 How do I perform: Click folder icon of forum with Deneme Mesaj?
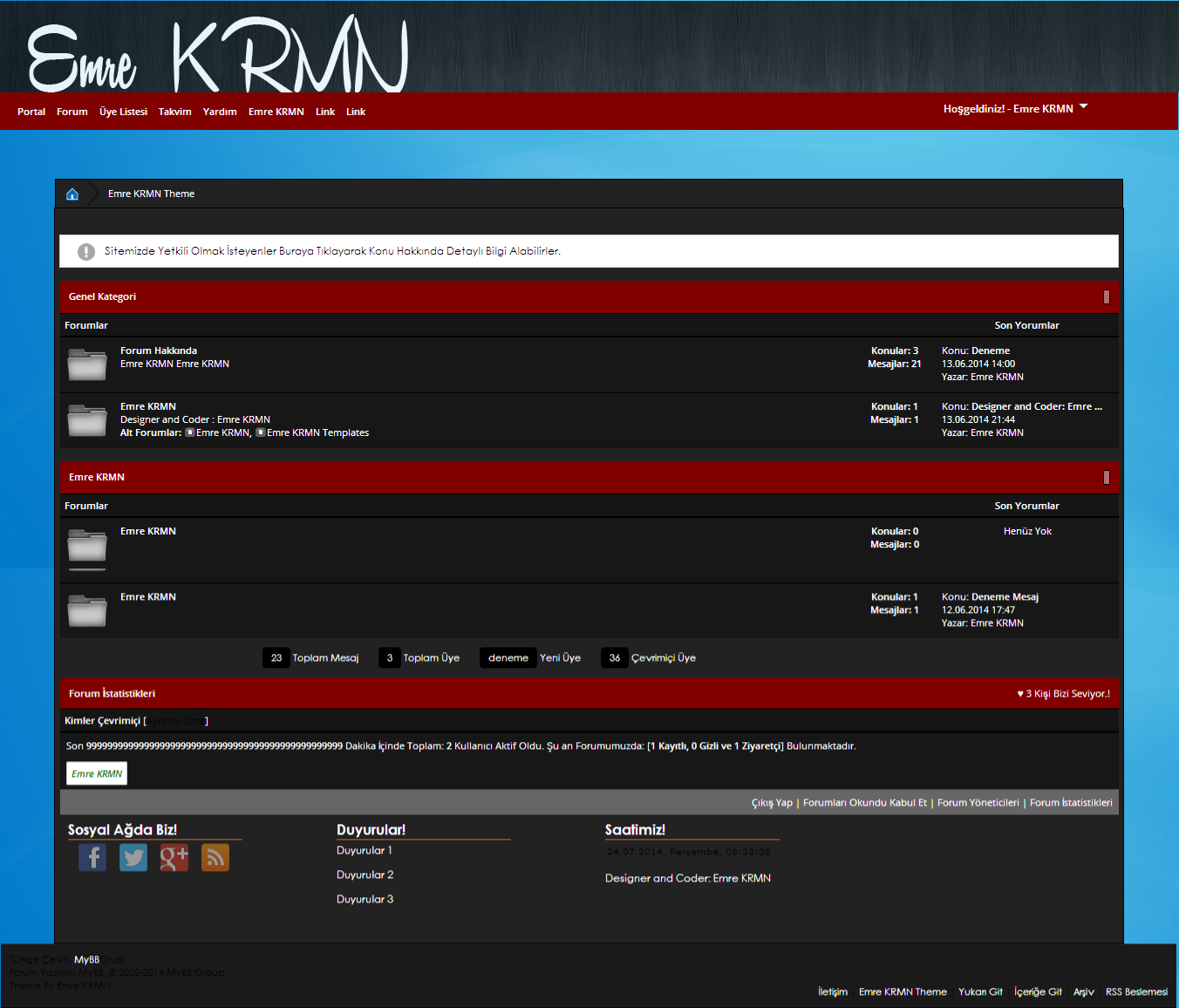(87, 610)
